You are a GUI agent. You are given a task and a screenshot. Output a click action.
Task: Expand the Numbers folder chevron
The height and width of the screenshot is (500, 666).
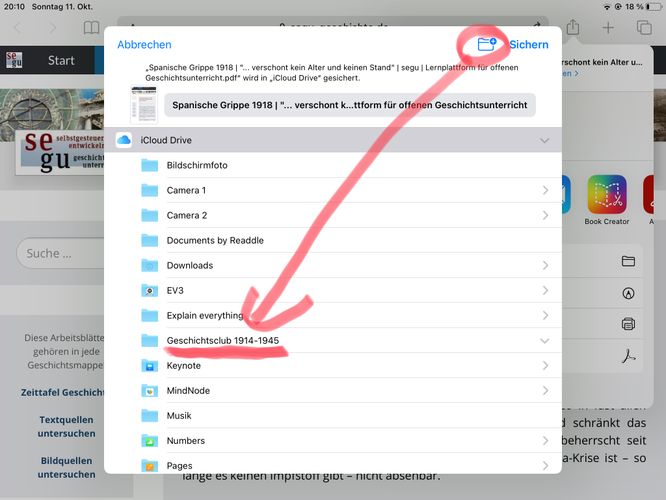pos(545,441)
